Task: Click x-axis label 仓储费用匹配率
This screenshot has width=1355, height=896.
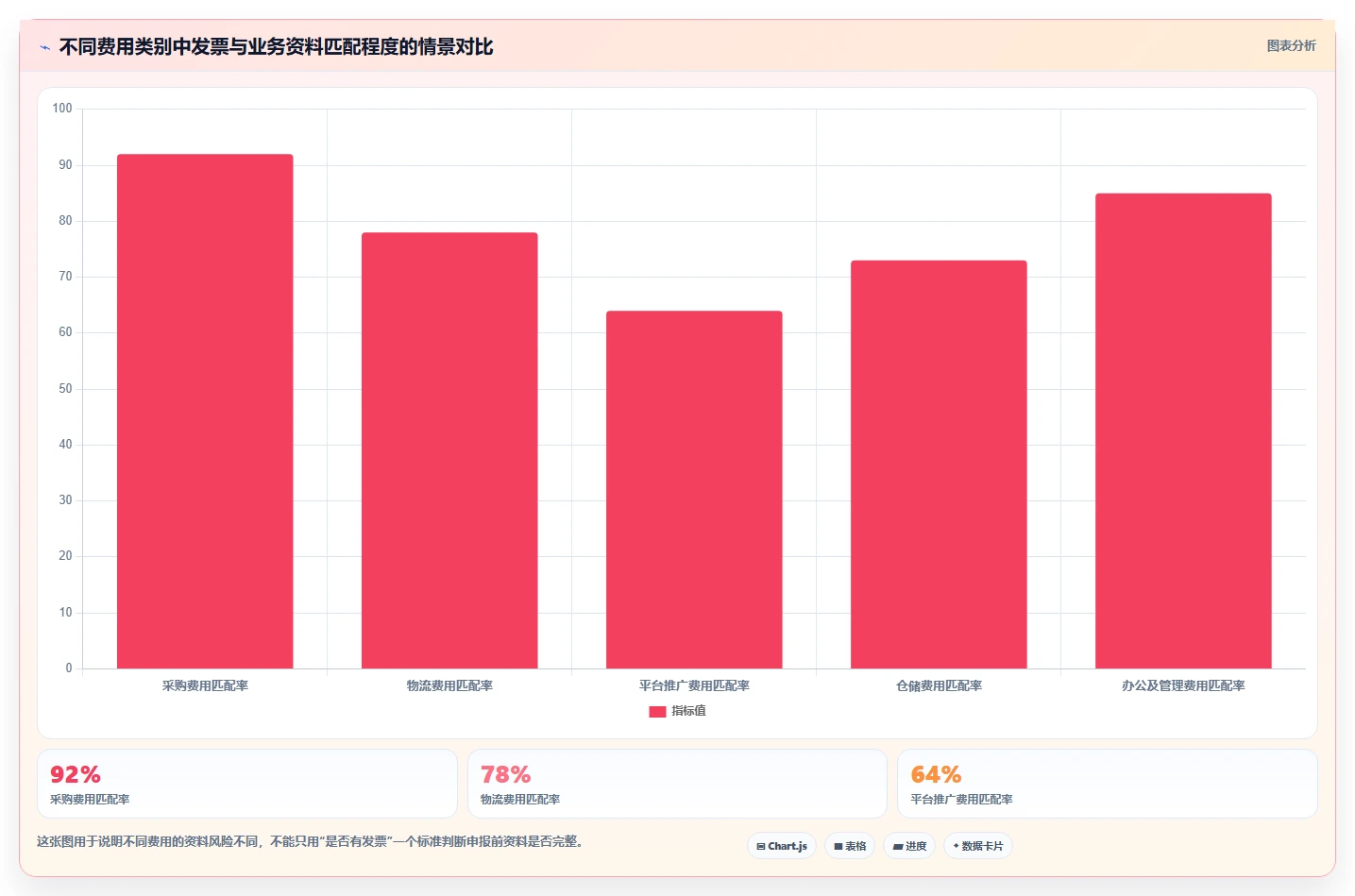Action: point(939,685)
